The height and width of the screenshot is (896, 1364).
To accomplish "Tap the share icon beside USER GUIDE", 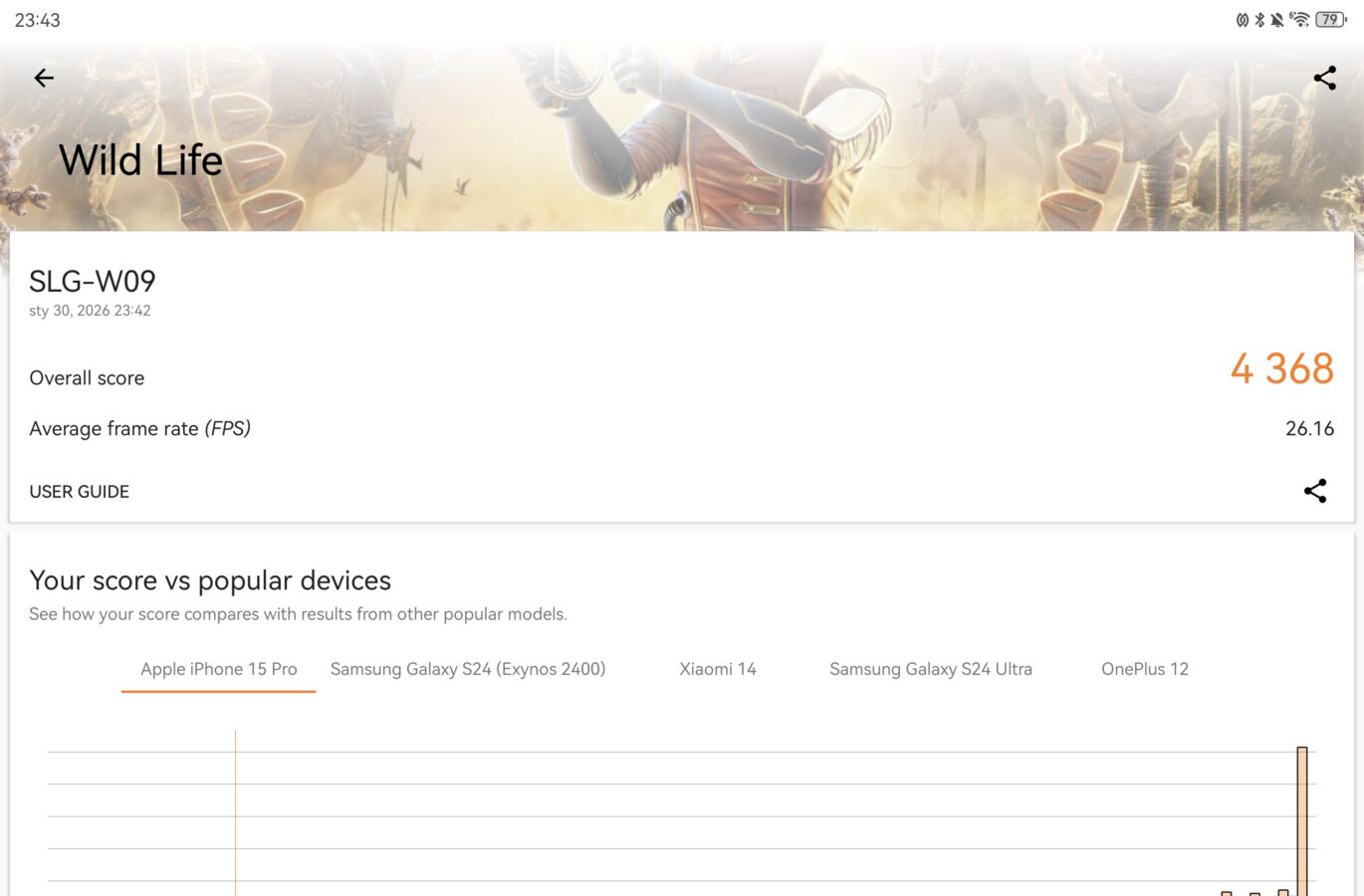I will (x=1315, y=491).
